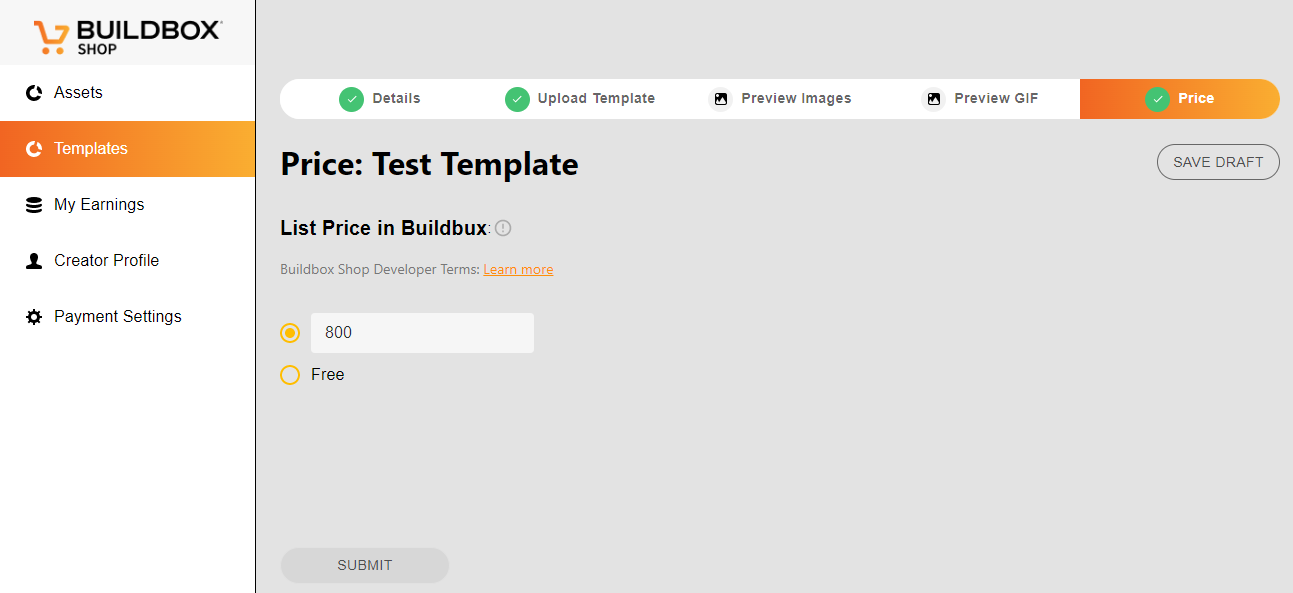This screenshot has height=593, width=1293.
Task: Click the Upload Template green checkmark
Action: 517,99
